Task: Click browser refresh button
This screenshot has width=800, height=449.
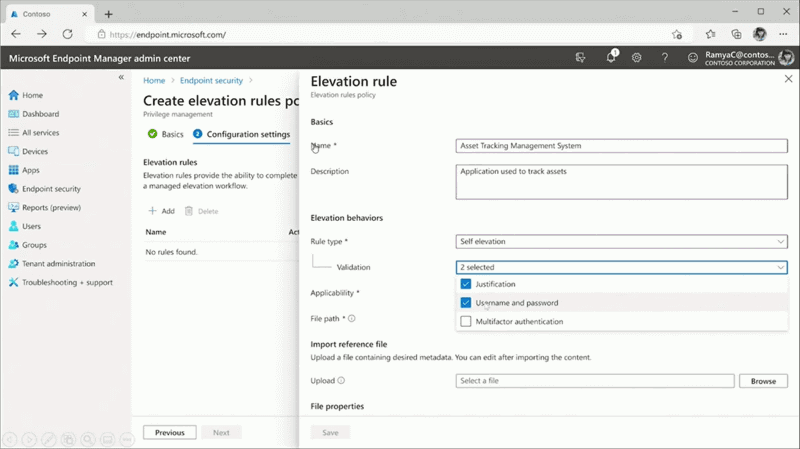Action: 67,34
